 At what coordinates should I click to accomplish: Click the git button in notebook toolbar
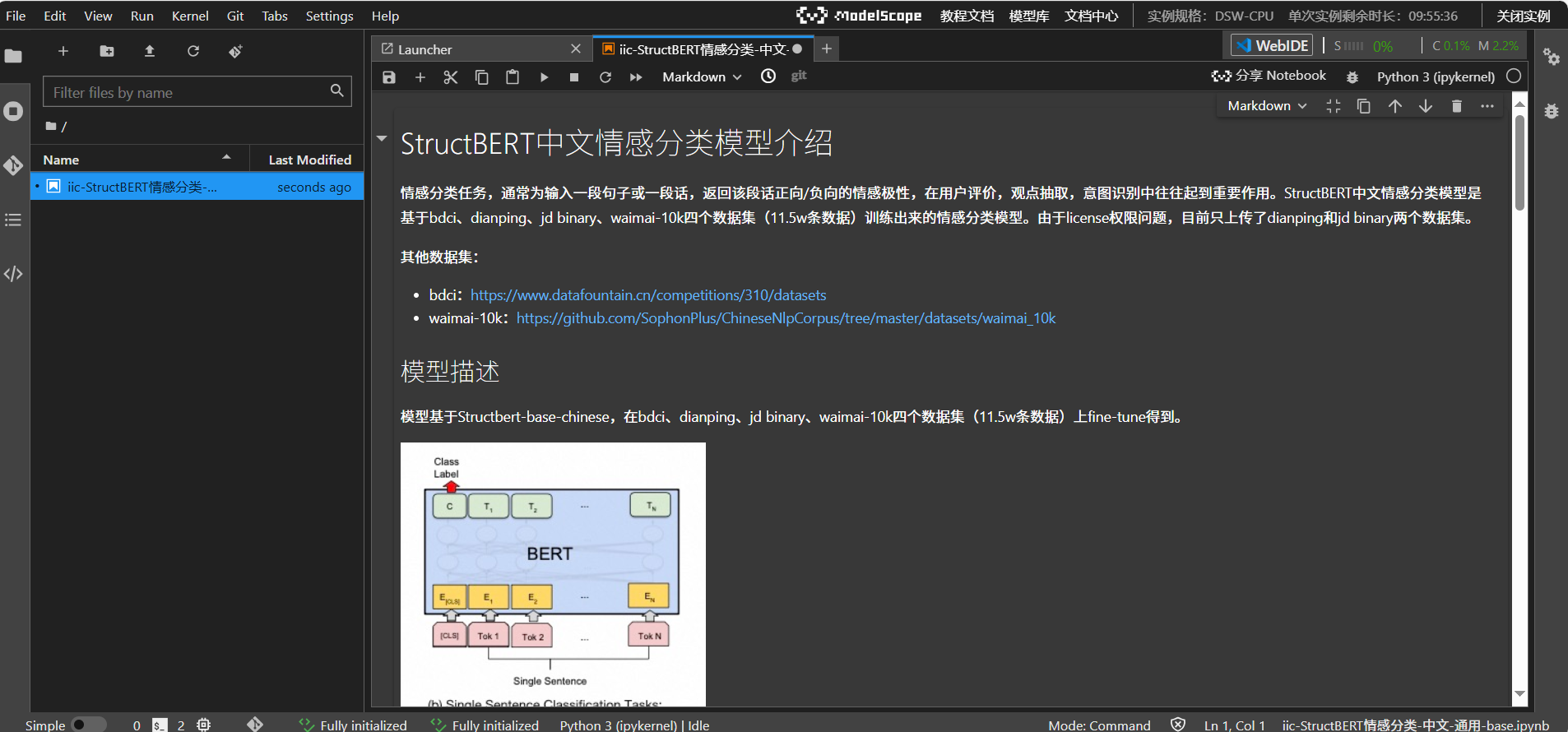[x=799, y=76]
